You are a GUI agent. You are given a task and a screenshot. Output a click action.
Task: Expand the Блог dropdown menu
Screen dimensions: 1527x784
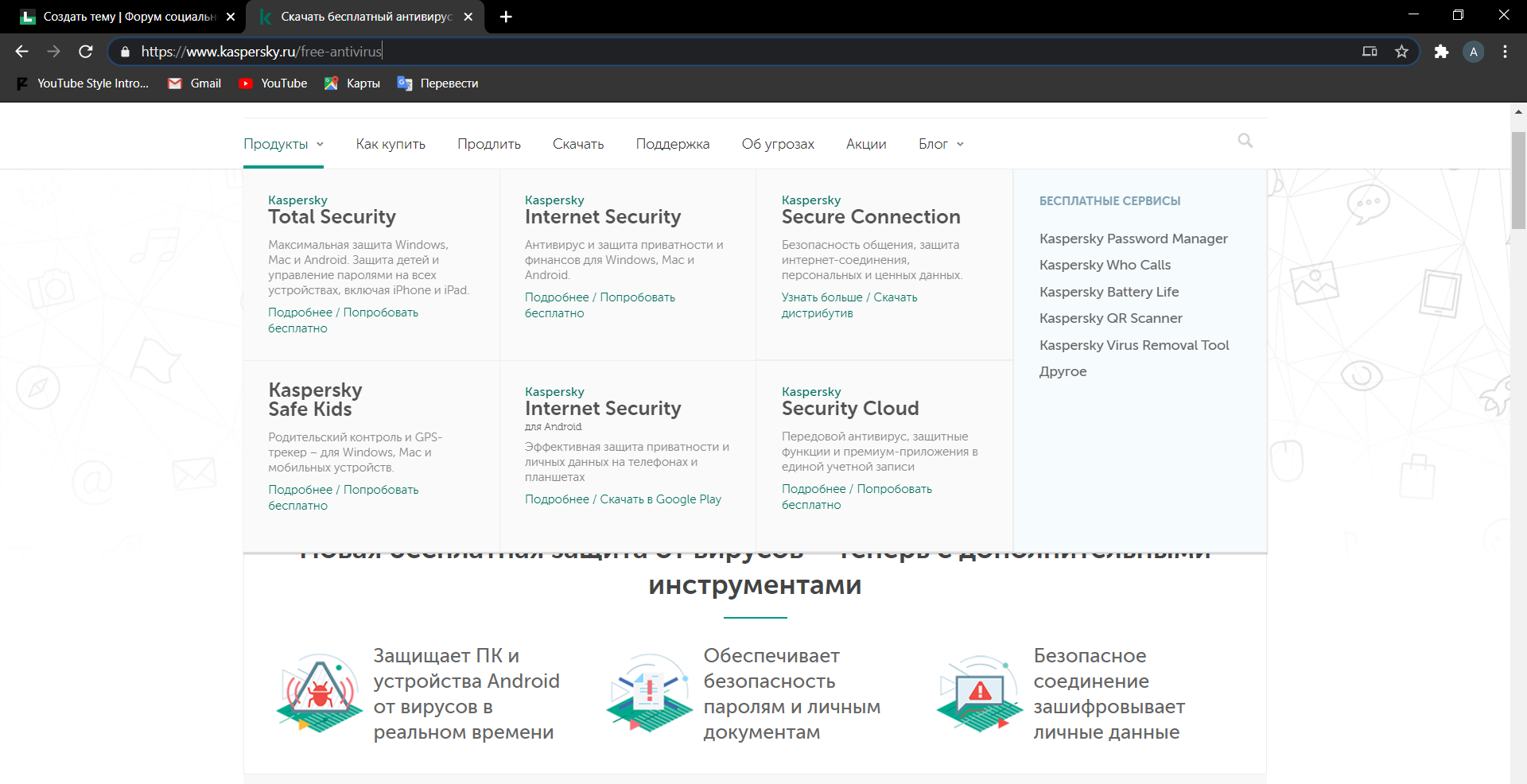pos(941,144)
